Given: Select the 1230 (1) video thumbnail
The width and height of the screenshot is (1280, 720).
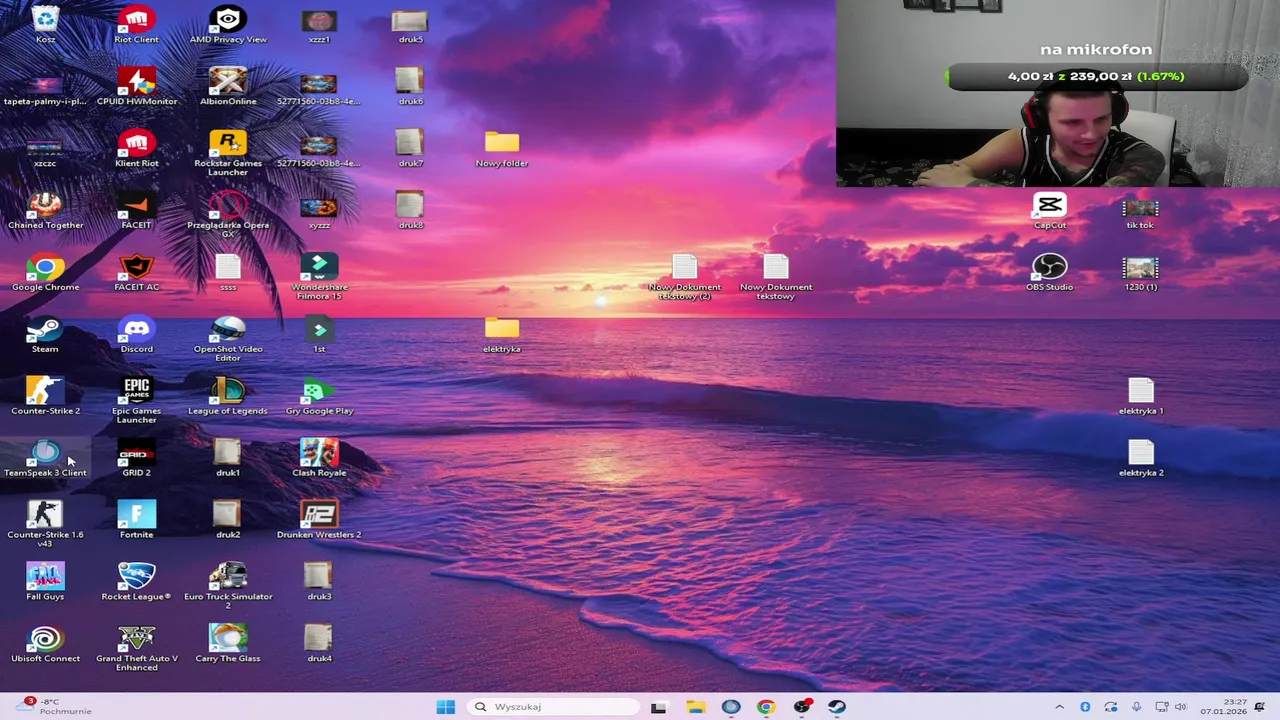Looking at the screenshot, I should 1141,274.
